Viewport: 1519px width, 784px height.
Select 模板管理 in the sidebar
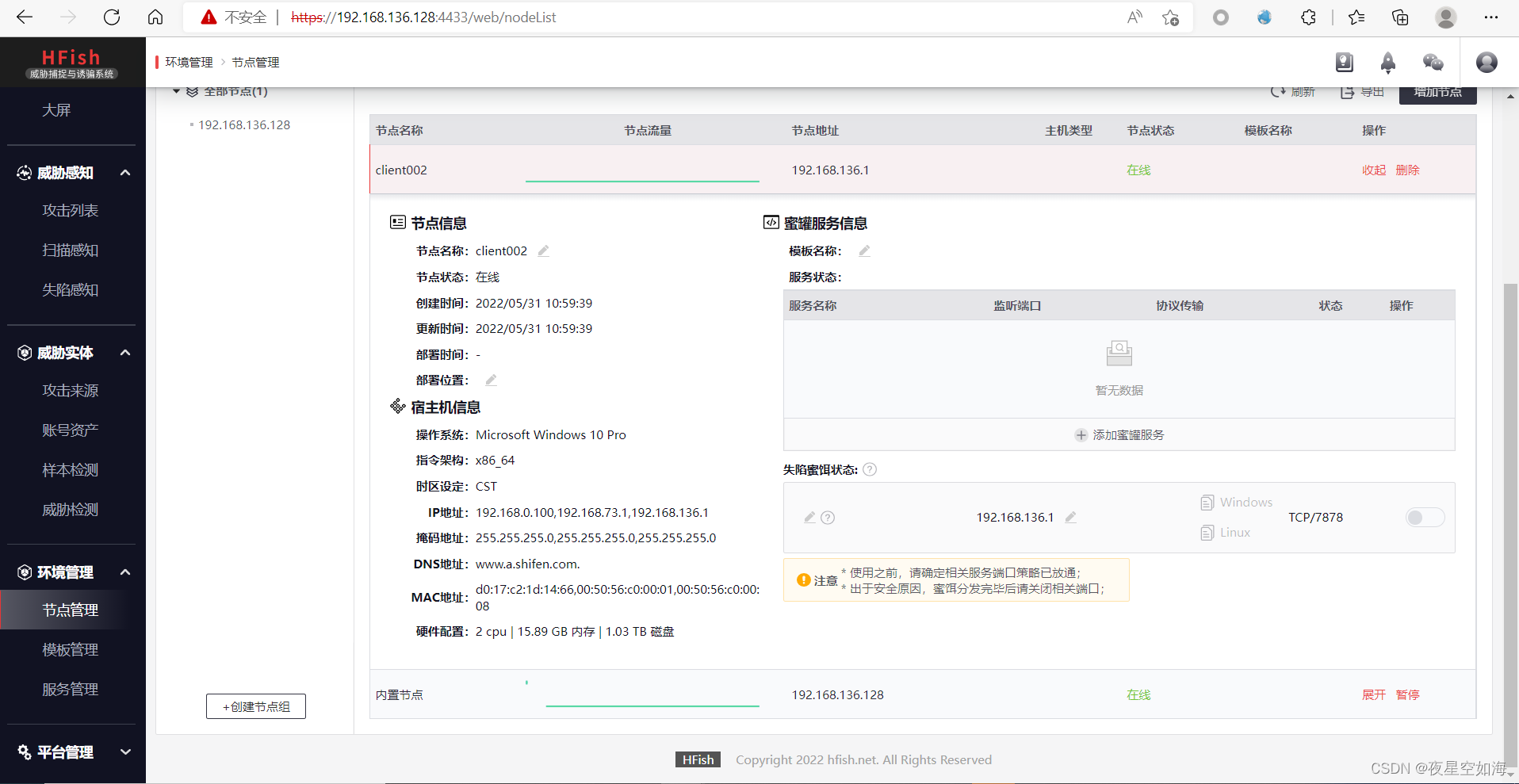(x=70, y=648)
